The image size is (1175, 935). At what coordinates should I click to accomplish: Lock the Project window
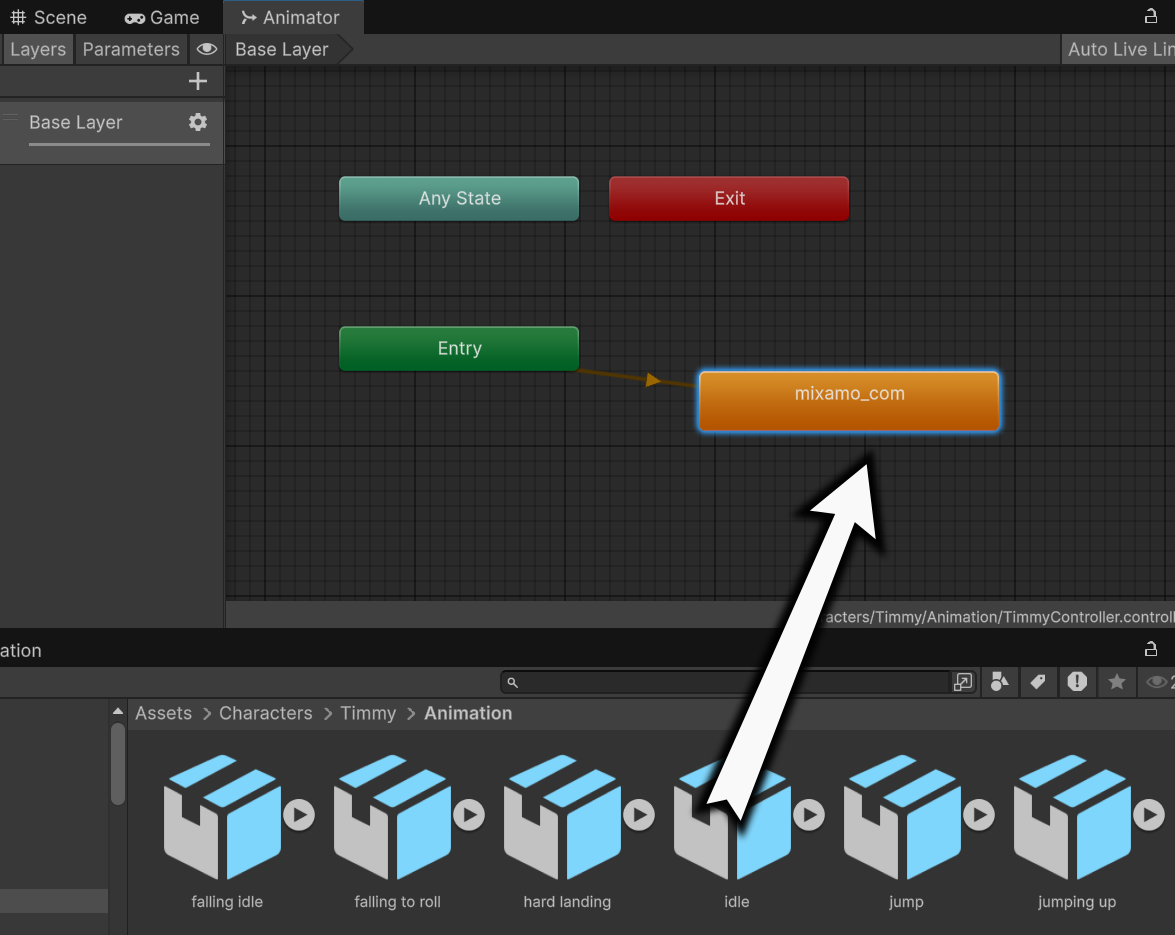(1151, 649)
